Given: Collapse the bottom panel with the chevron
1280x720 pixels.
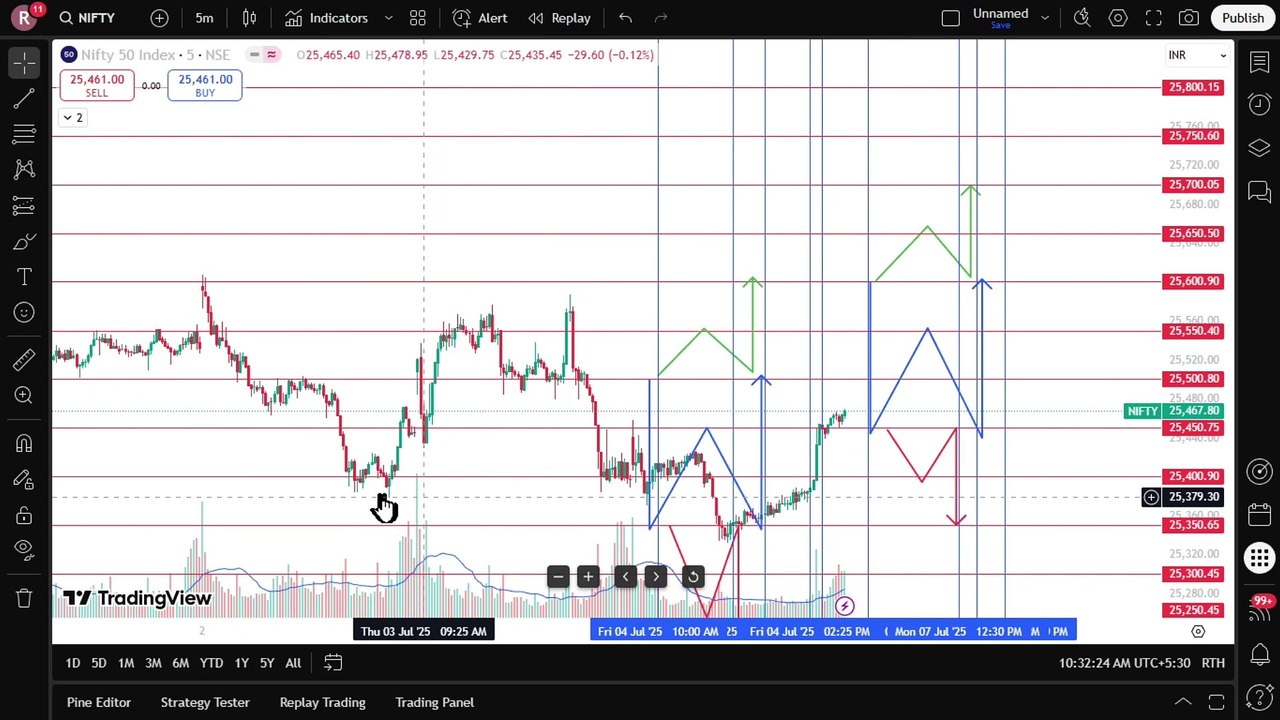Looking at the screenshot, I should [x=1183, y=703].
